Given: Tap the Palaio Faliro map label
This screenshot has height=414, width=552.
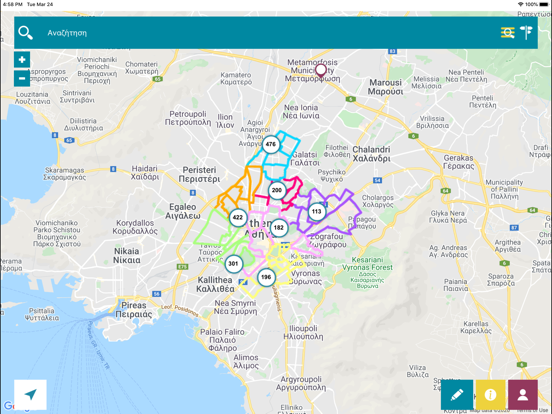Looking at the screenshot, I should pos(222,340).
